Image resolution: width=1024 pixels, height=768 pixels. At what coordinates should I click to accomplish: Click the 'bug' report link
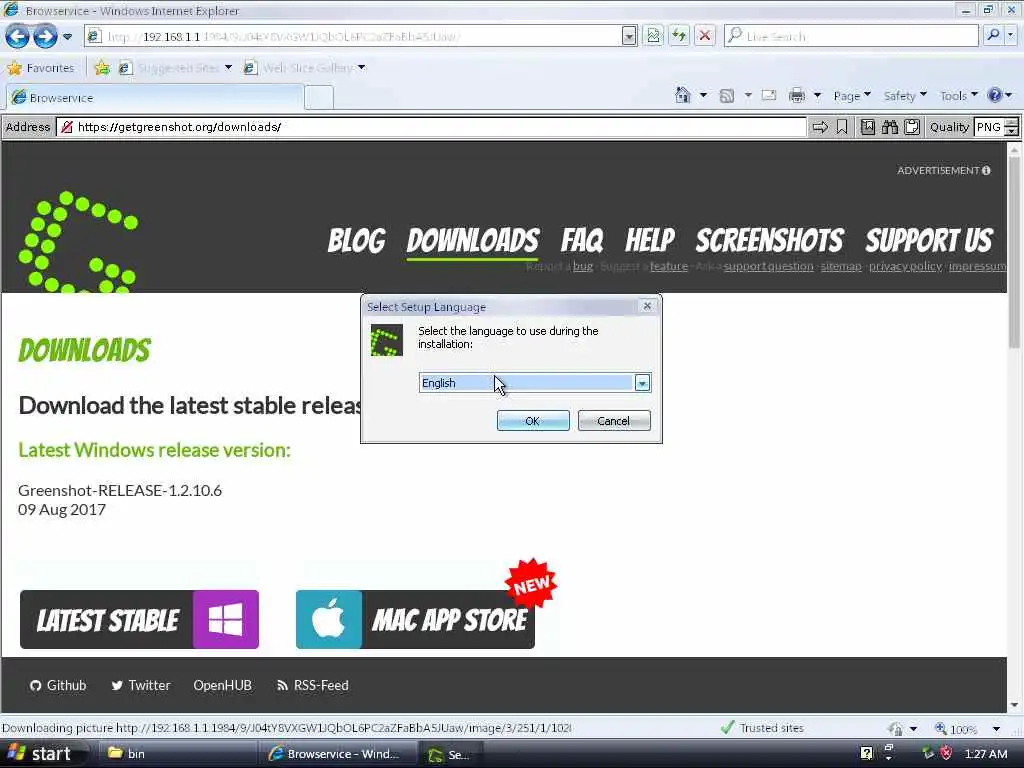point(583,266)
